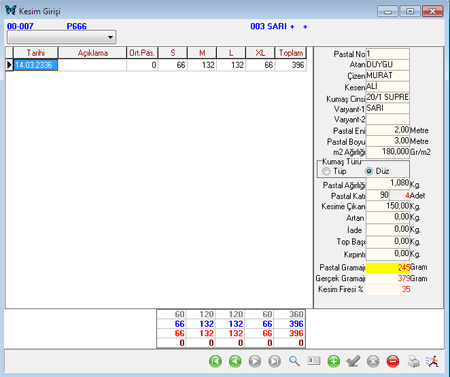Jump to last record with gray arrow

pyautogui.click(x=275, y=361)
